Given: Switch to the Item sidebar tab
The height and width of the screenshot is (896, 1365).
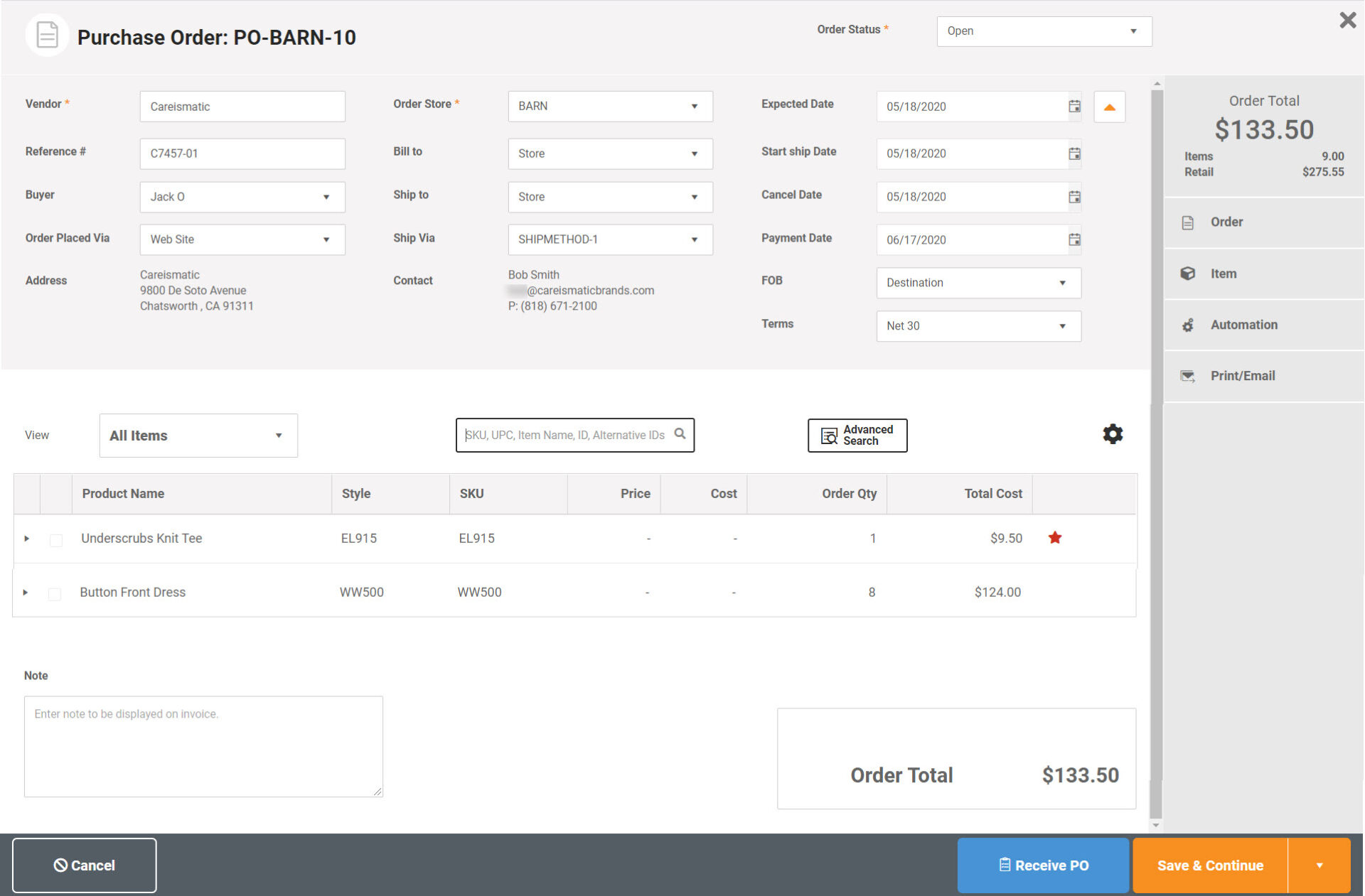Looking at the screenshot, I should click(1263, 274).
